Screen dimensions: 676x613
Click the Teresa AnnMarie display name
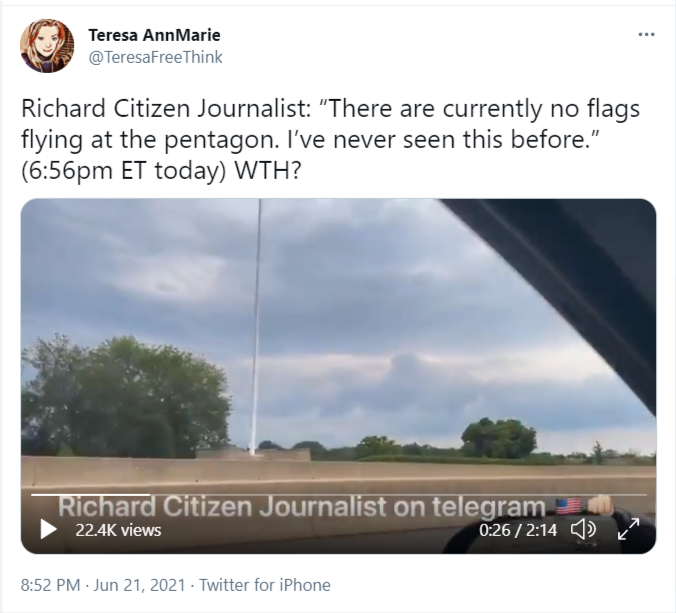point(154,35)
